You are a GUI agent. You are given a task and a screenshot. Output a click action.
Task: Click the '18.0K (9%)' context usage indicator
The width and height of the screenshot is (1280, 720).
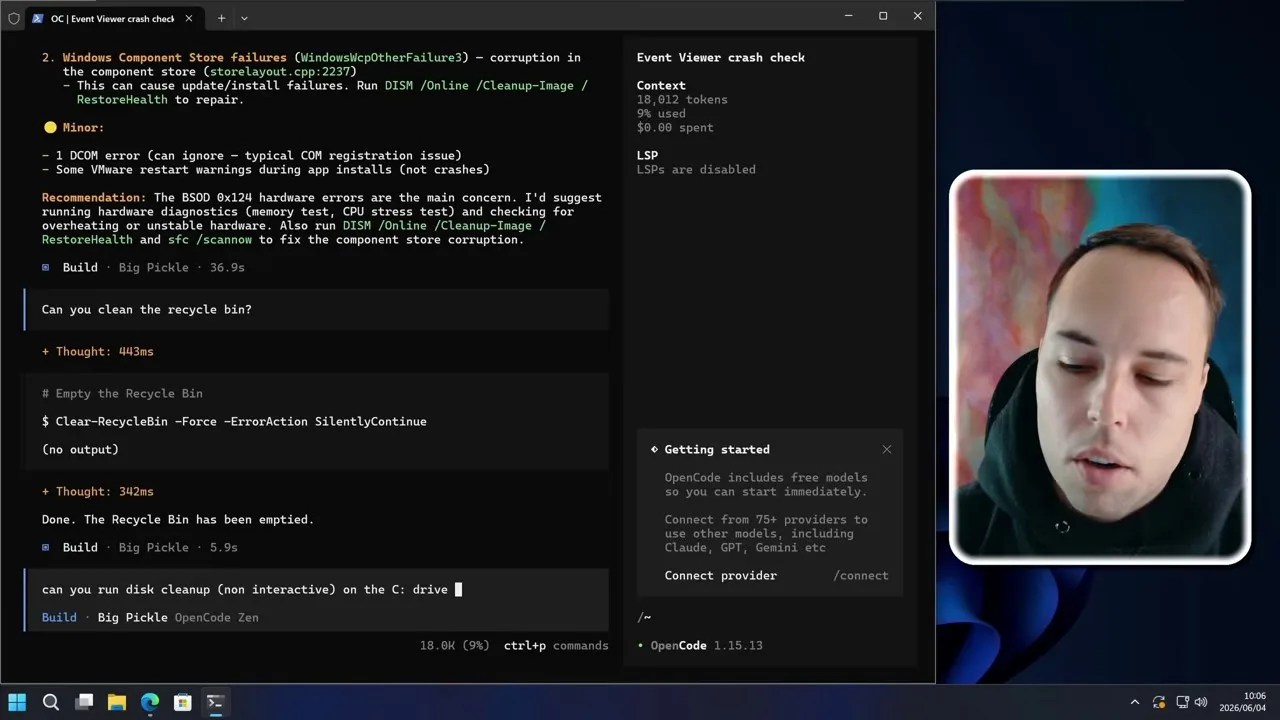click(x=455, y=646)
